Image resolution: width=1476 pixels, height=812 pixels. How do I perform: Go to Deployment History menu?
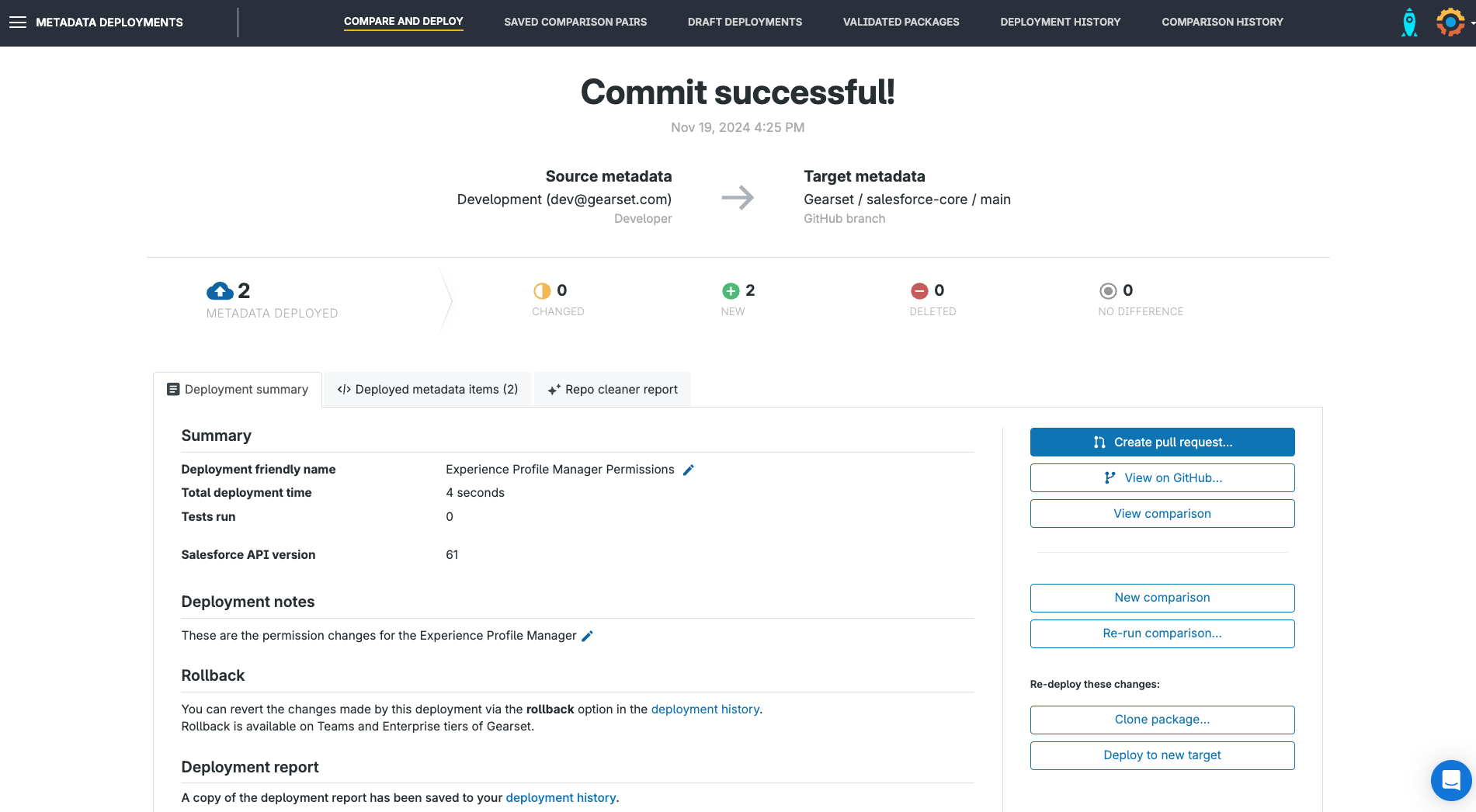coord(1060,23)
